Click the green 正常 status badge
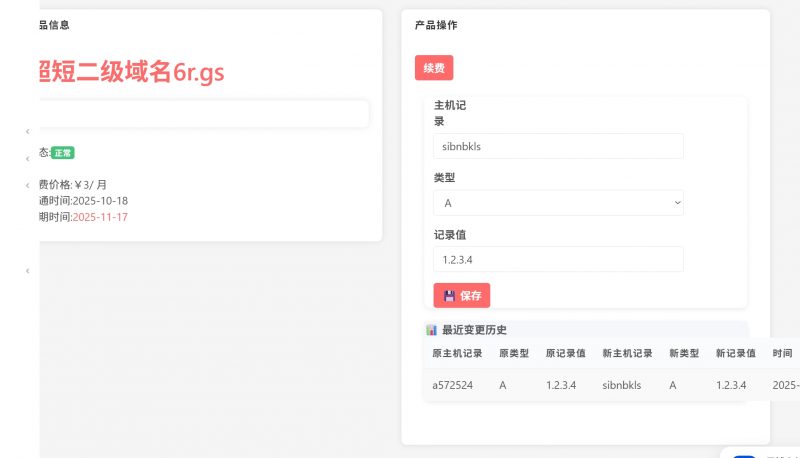The image size is (800, 458). click(63, 153)
